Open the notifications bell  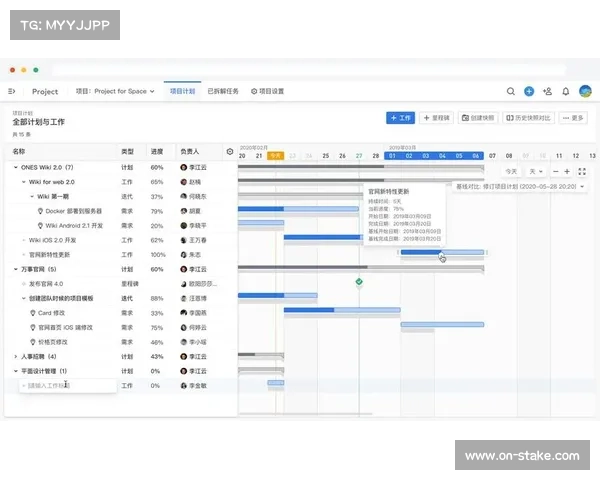565,91
